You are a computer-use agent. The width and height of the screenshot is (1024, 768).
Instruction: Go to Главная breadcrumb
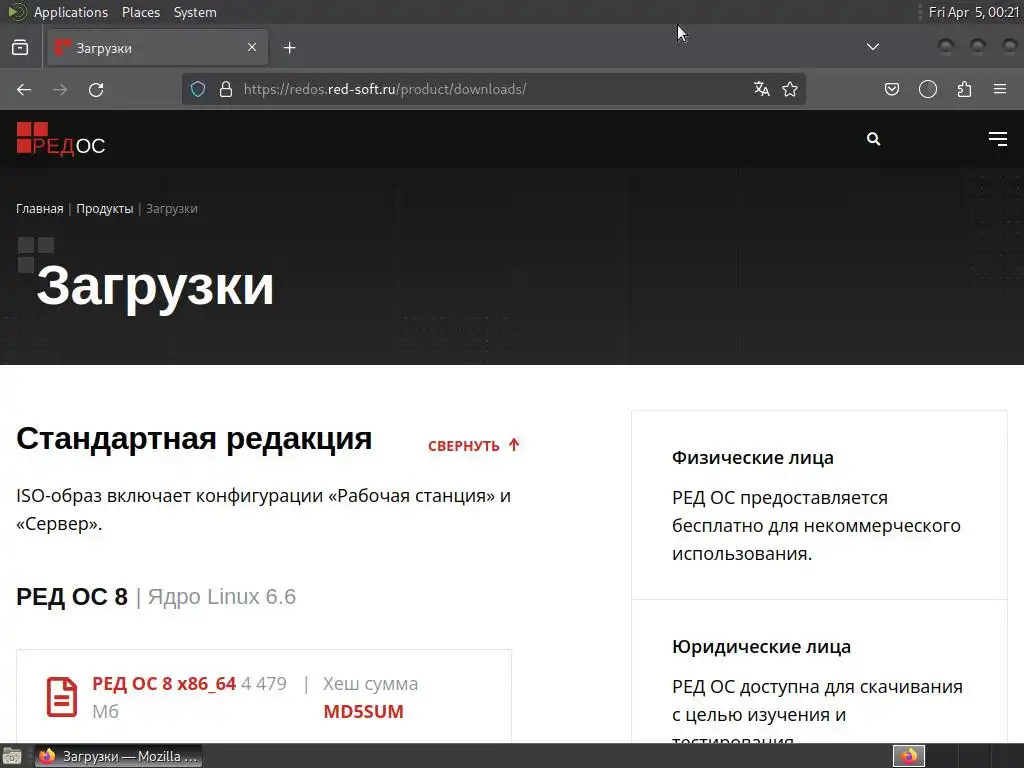[40, 209]
